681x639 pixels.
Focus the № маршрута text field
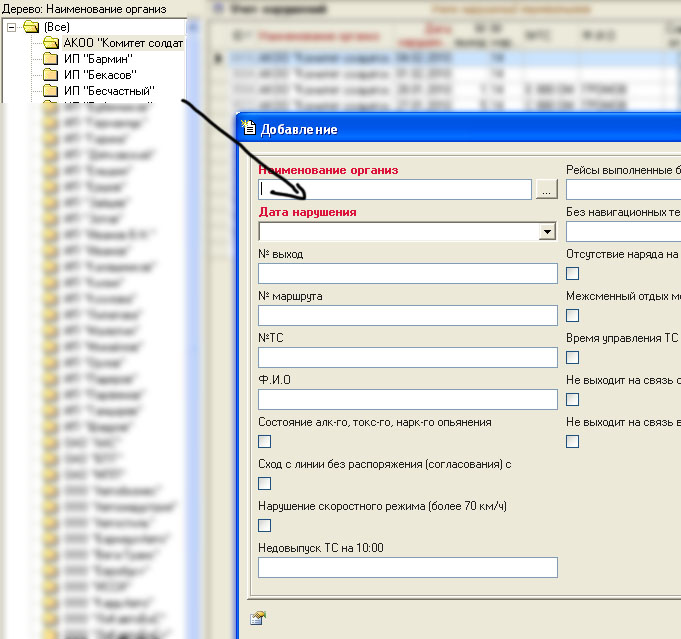coord(407,315)
